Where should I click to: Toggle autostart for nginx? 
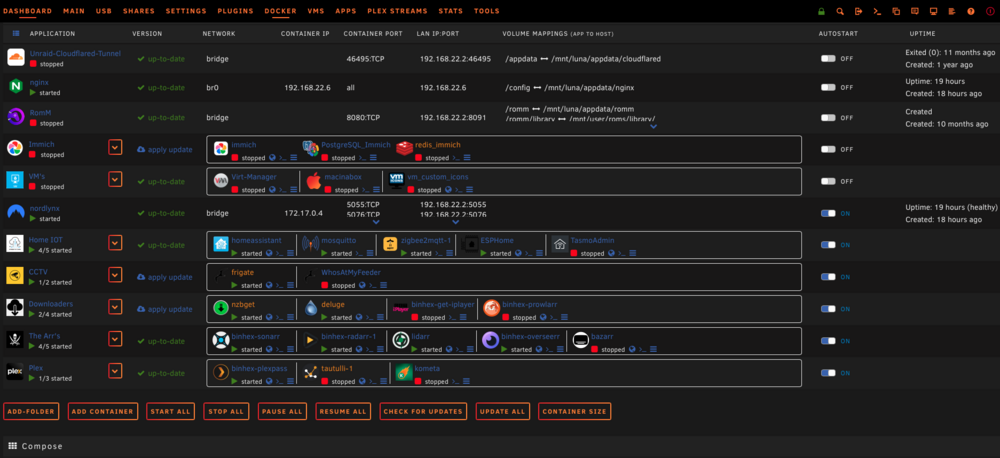(x=828, y=87)
